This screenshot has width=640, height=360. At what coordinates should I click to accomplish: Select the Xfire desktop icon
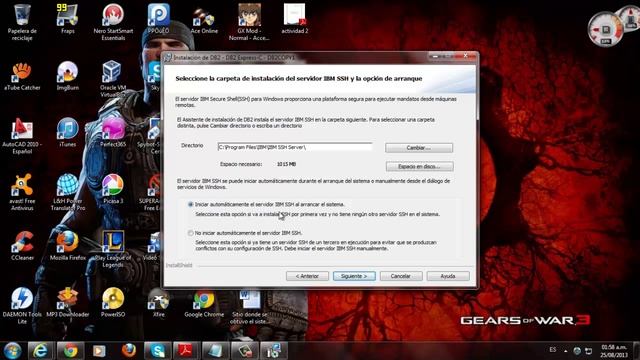point(158,303)
